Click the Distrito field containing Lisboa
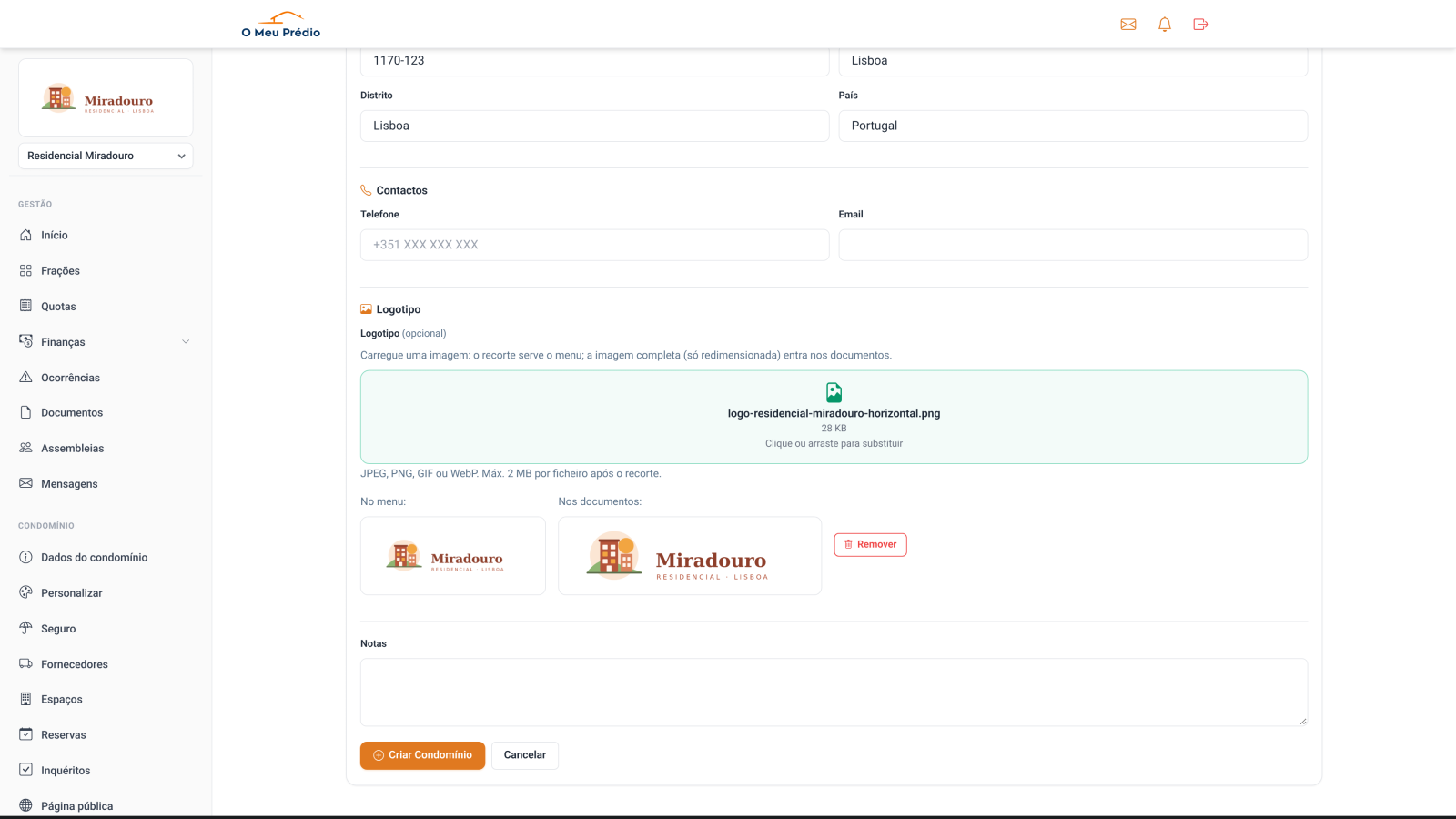Viewport: 1456px width, 819px height. (x=594, y=126)
